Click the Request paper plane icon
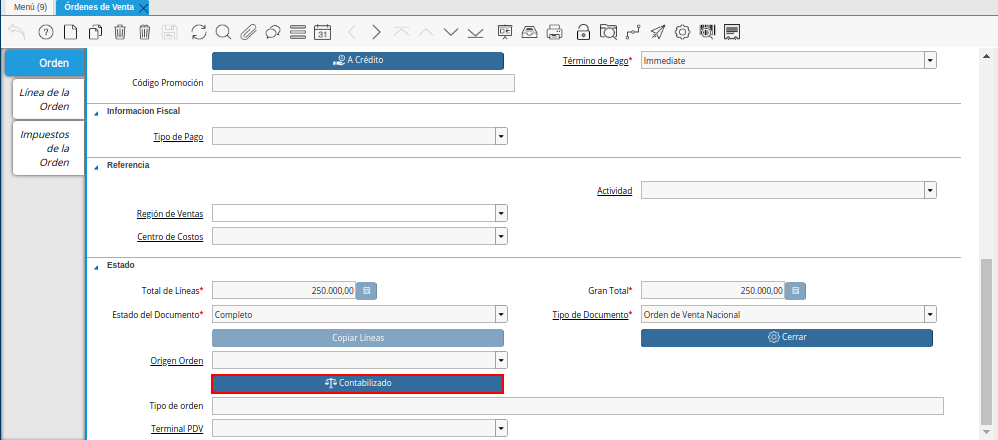The image size is (998, 440). [658, 32]
